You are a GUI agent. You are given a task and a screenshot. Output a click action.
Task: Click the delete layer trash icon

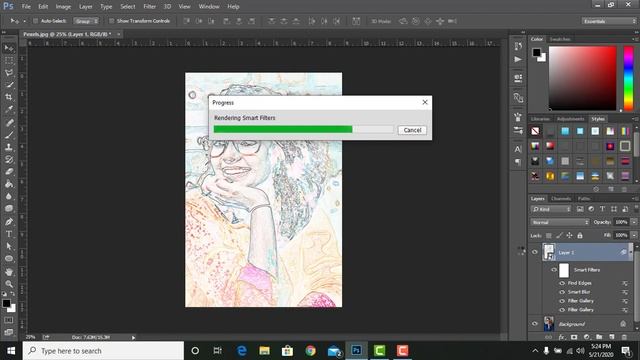(x=624, y=337)
